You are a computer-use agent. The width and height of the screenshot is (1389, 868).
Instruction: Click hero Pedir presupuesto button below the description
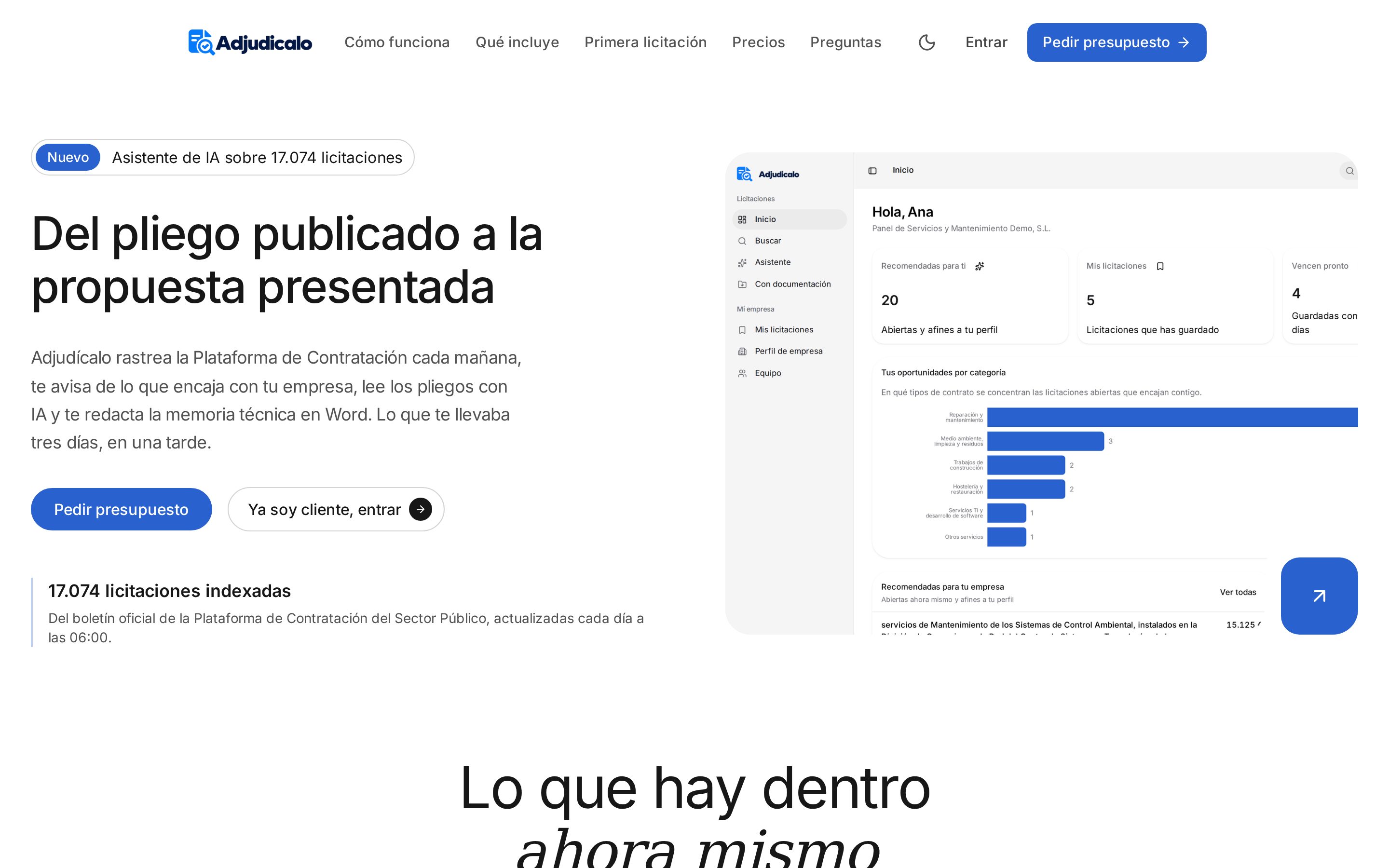121,509
